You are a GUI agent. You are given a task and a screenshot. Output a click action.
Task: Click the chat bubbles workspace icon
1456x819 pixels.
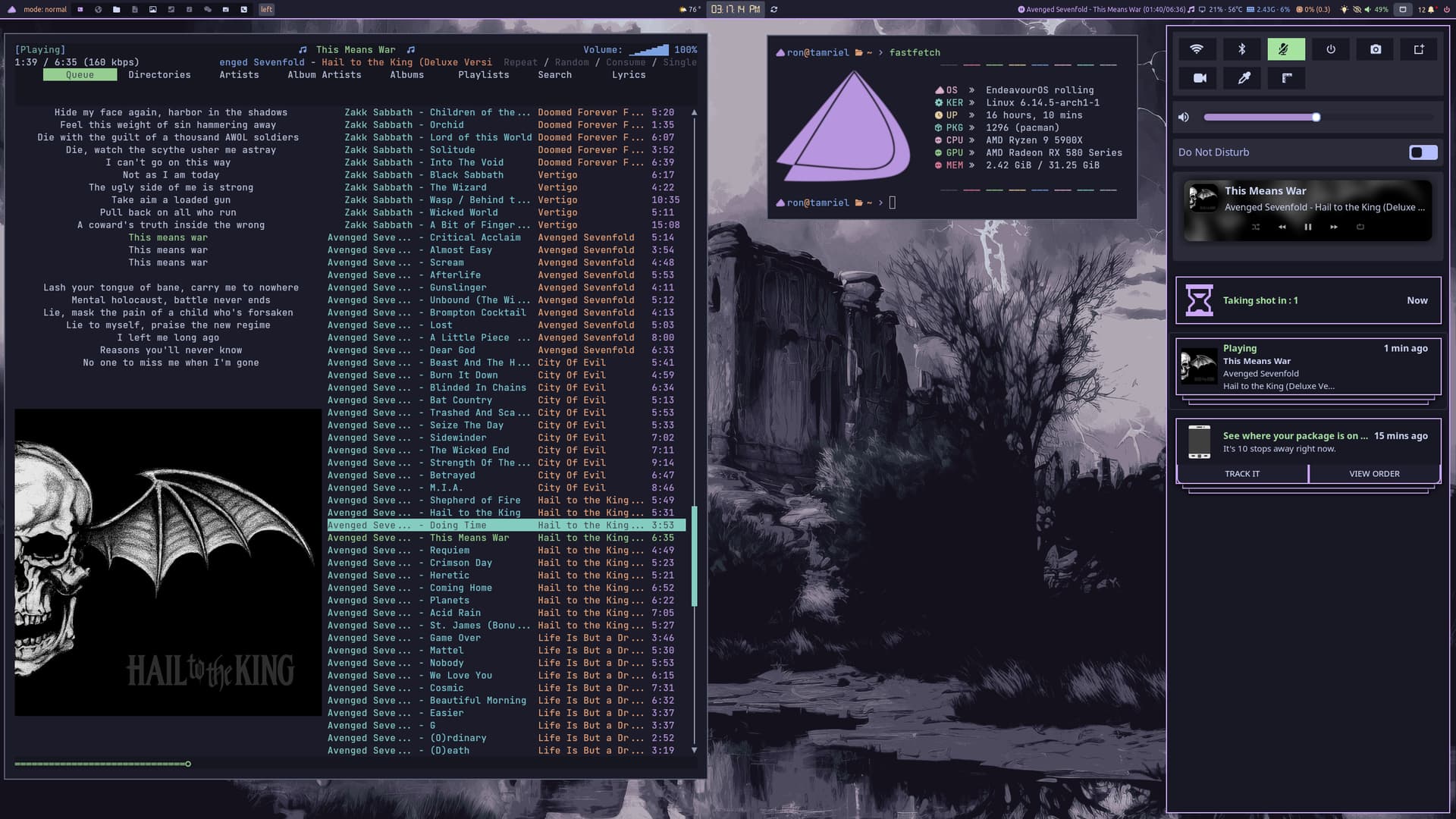tap(207, 9)
